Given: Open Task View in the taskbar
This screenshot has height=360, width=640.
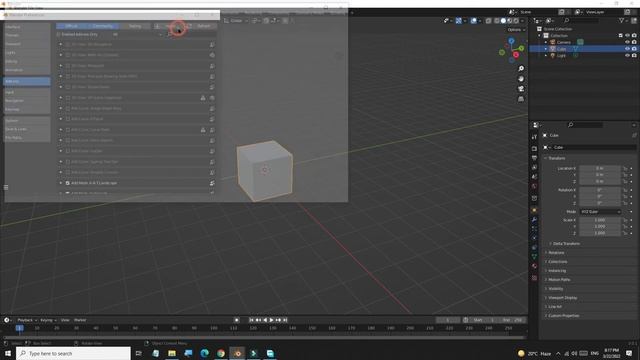Looking at the screenshot, I should pyautogui.click(x=139, y=353).
